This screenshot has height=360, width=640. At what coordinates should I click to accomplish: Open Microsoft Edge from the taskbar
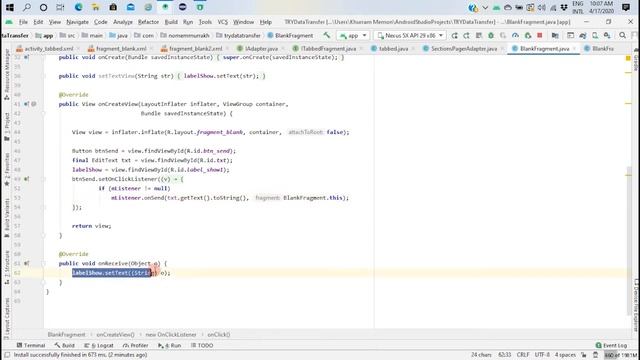pyautogui.click(x=78, y=7)
